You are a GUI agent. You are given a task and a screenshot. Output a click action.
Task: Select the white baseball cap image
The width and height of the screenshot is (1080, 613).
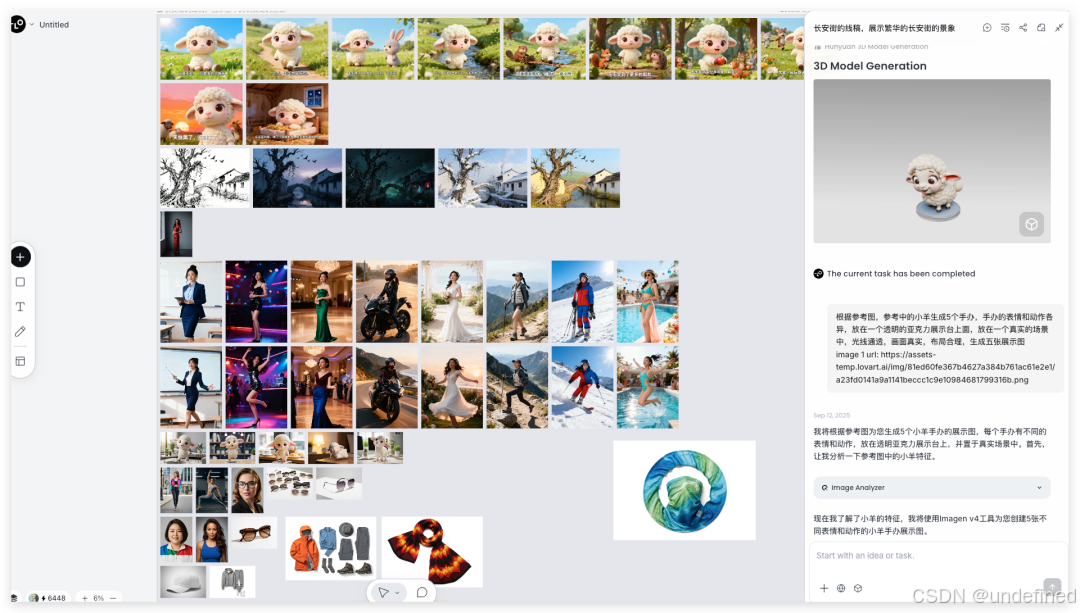183,582
